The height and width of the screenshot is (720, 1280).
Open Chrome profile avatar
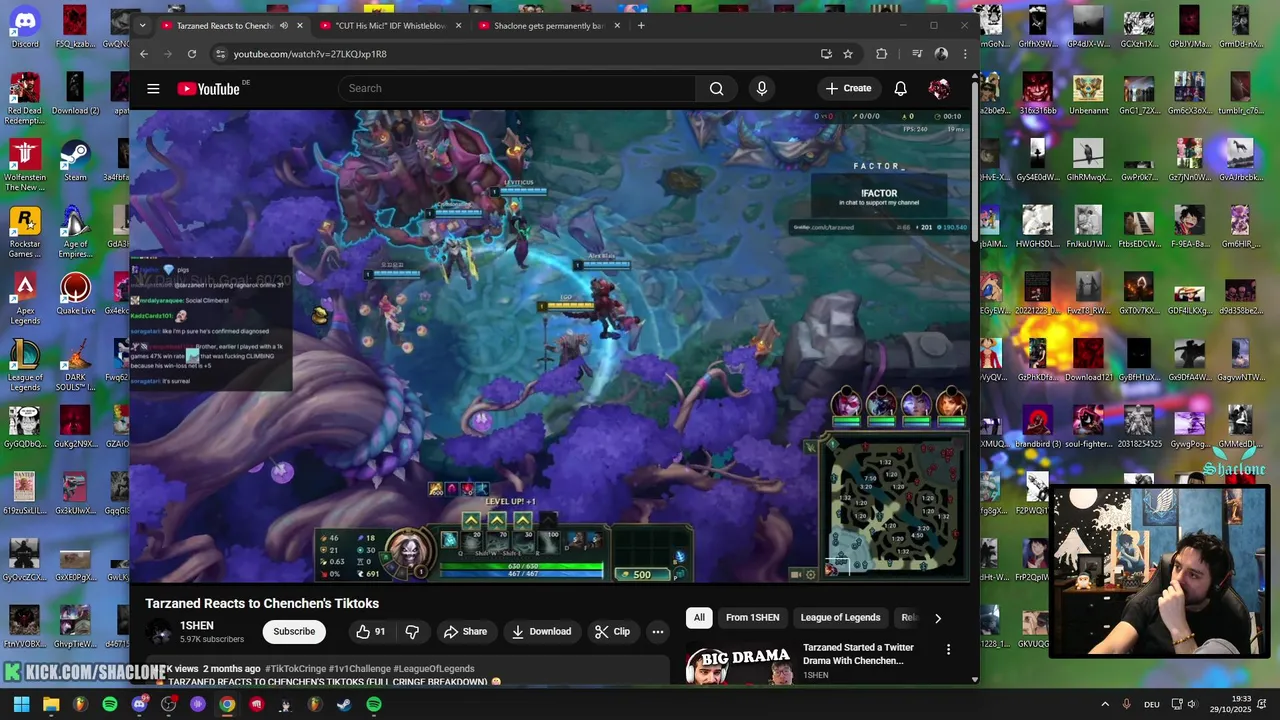(x=941, y=54)
